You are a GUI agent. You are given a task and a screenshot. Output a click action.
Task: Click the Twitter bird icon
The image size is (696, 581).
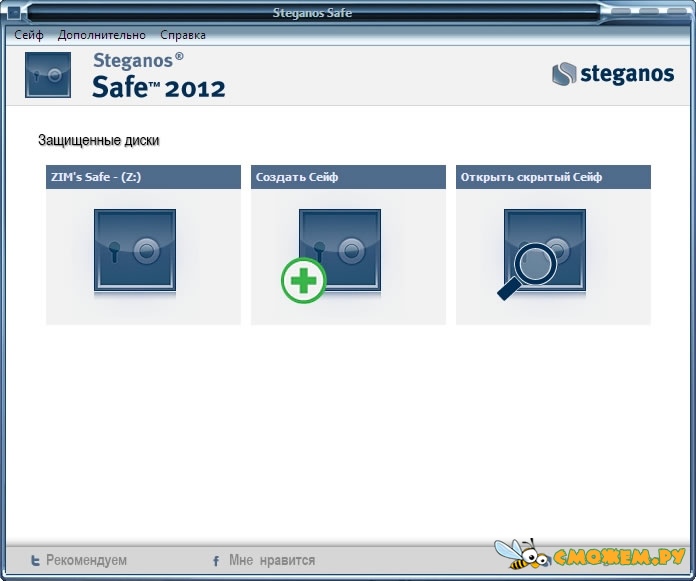(35, 561)
